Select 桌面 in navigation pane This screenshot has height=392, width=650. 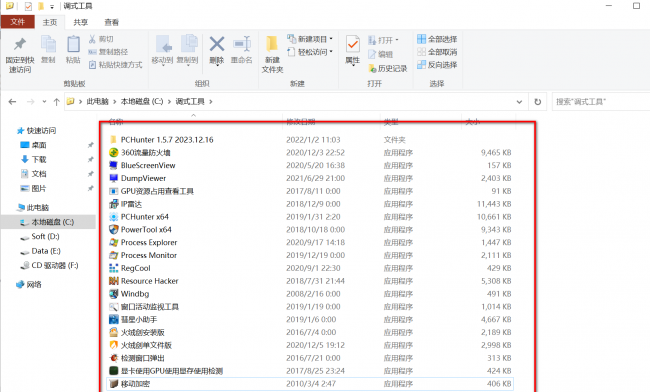pos(34,145)
